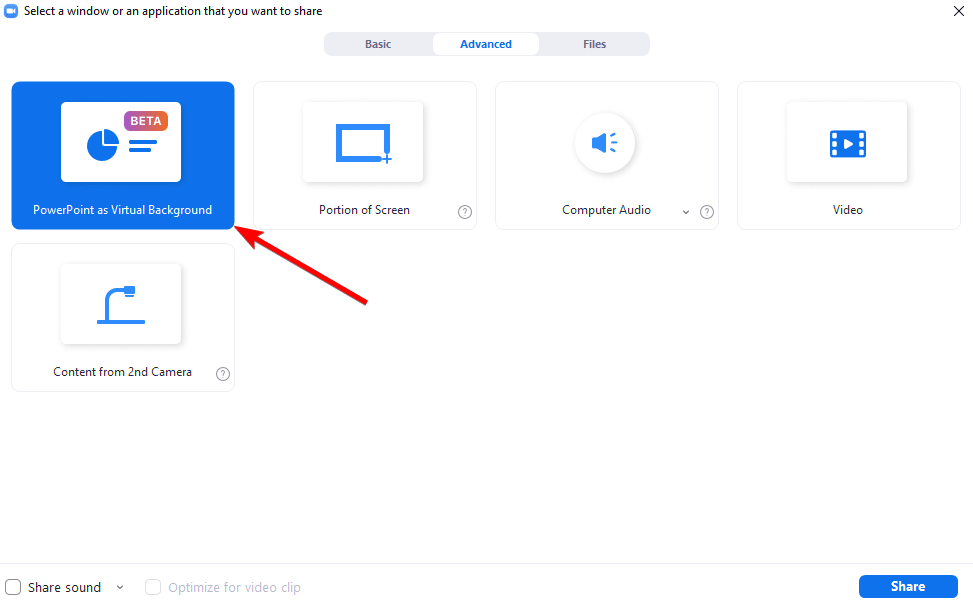
Task: Select PowerPoint as Virtual Background card icon
Action: point(121,142)
